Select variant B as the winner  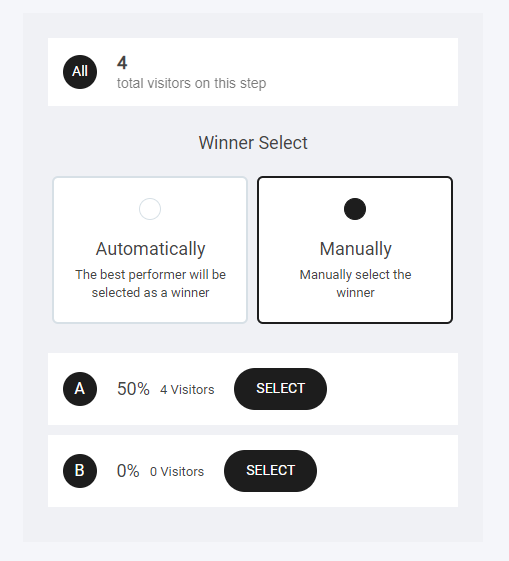tap(270, 471)
